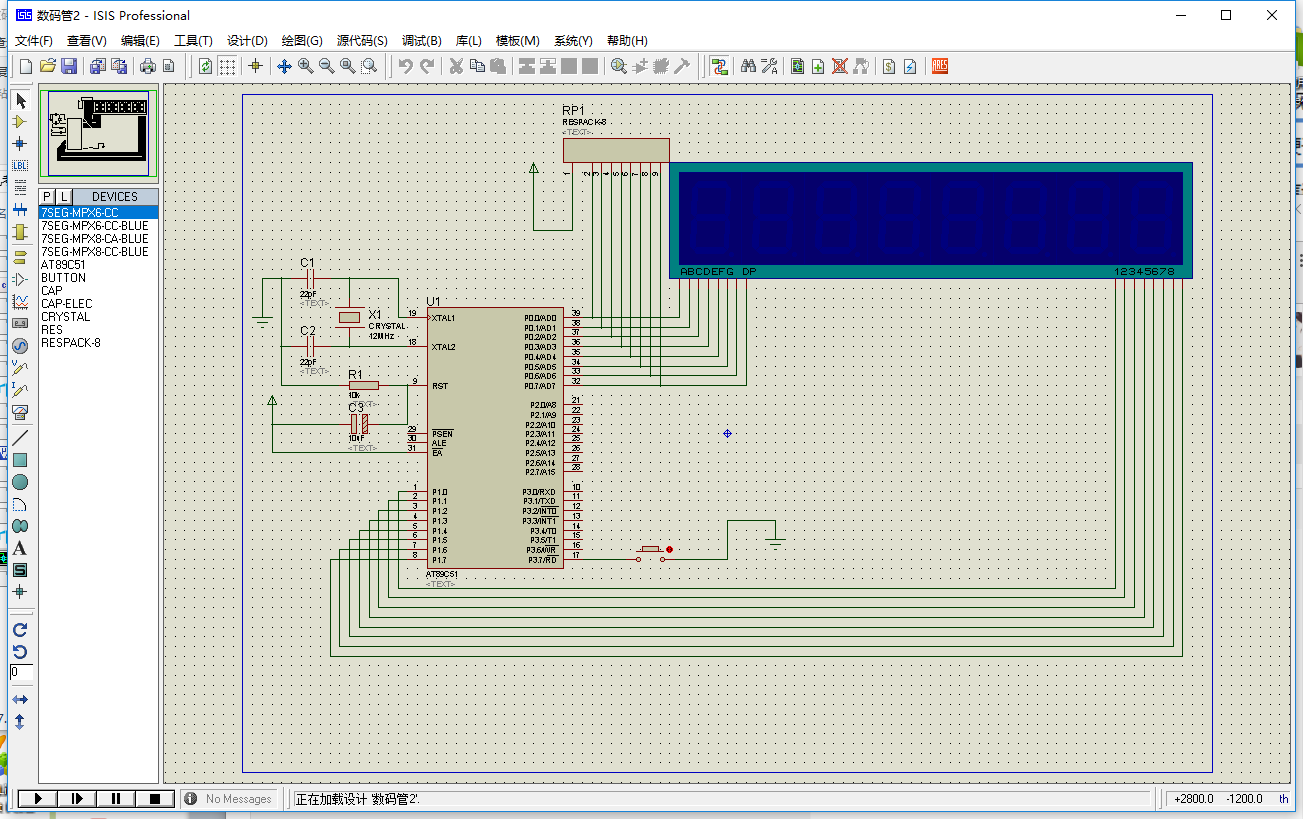Toggle wire auto-router

pos(719,66)
